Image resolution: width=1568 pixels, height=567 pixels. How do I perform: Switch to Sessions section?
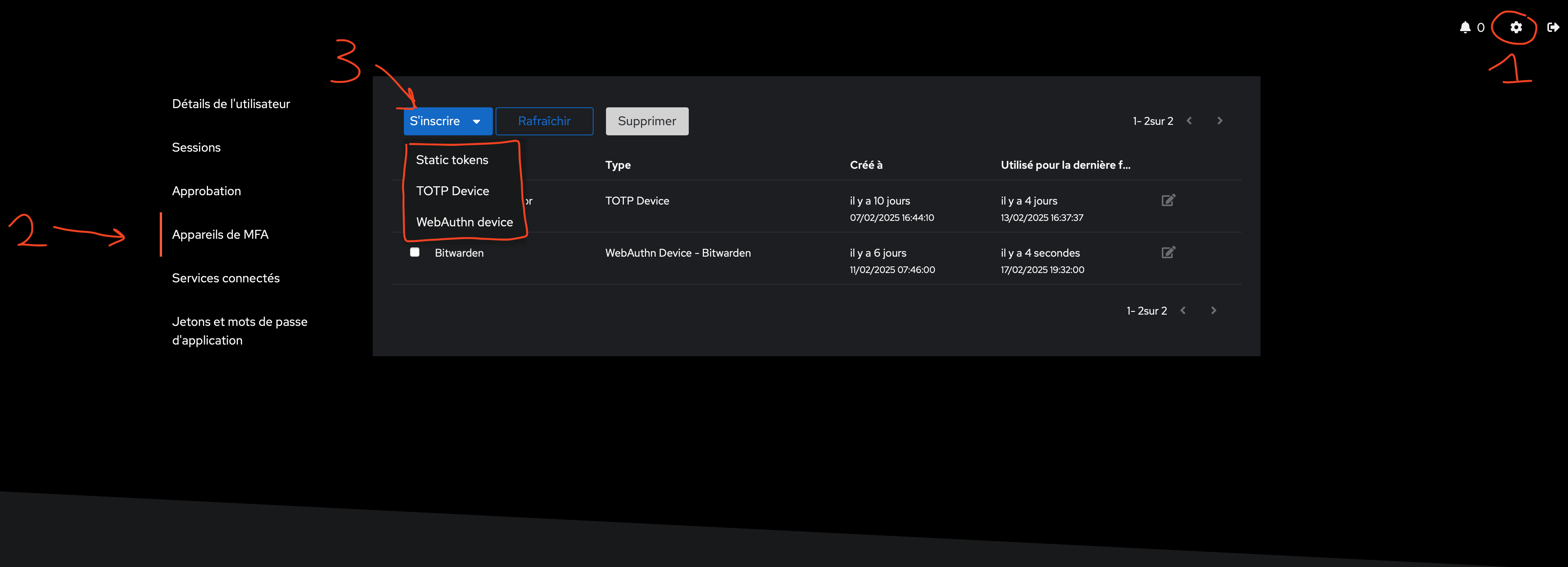196,147
